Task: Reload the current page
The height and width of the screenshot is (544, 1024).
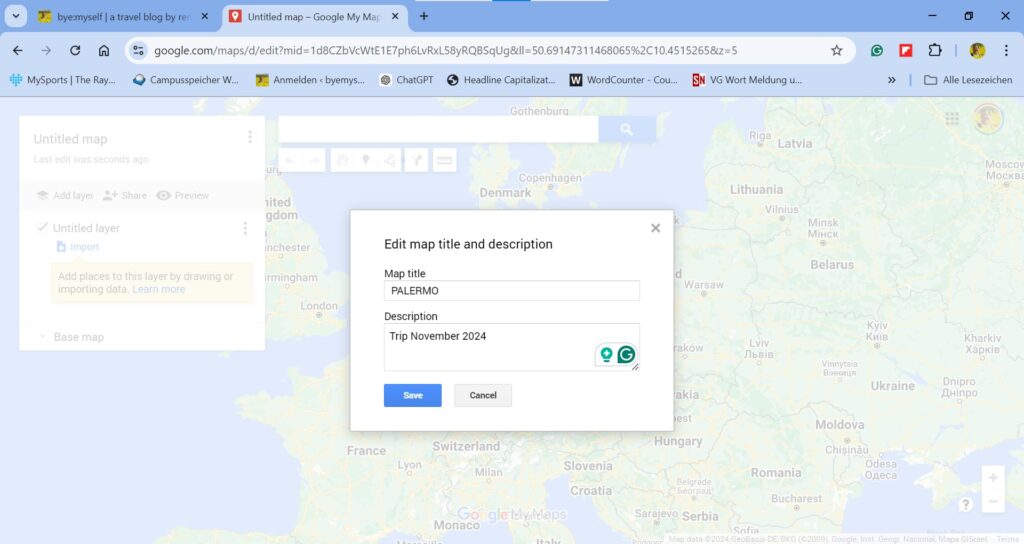Action: (75, 50)
